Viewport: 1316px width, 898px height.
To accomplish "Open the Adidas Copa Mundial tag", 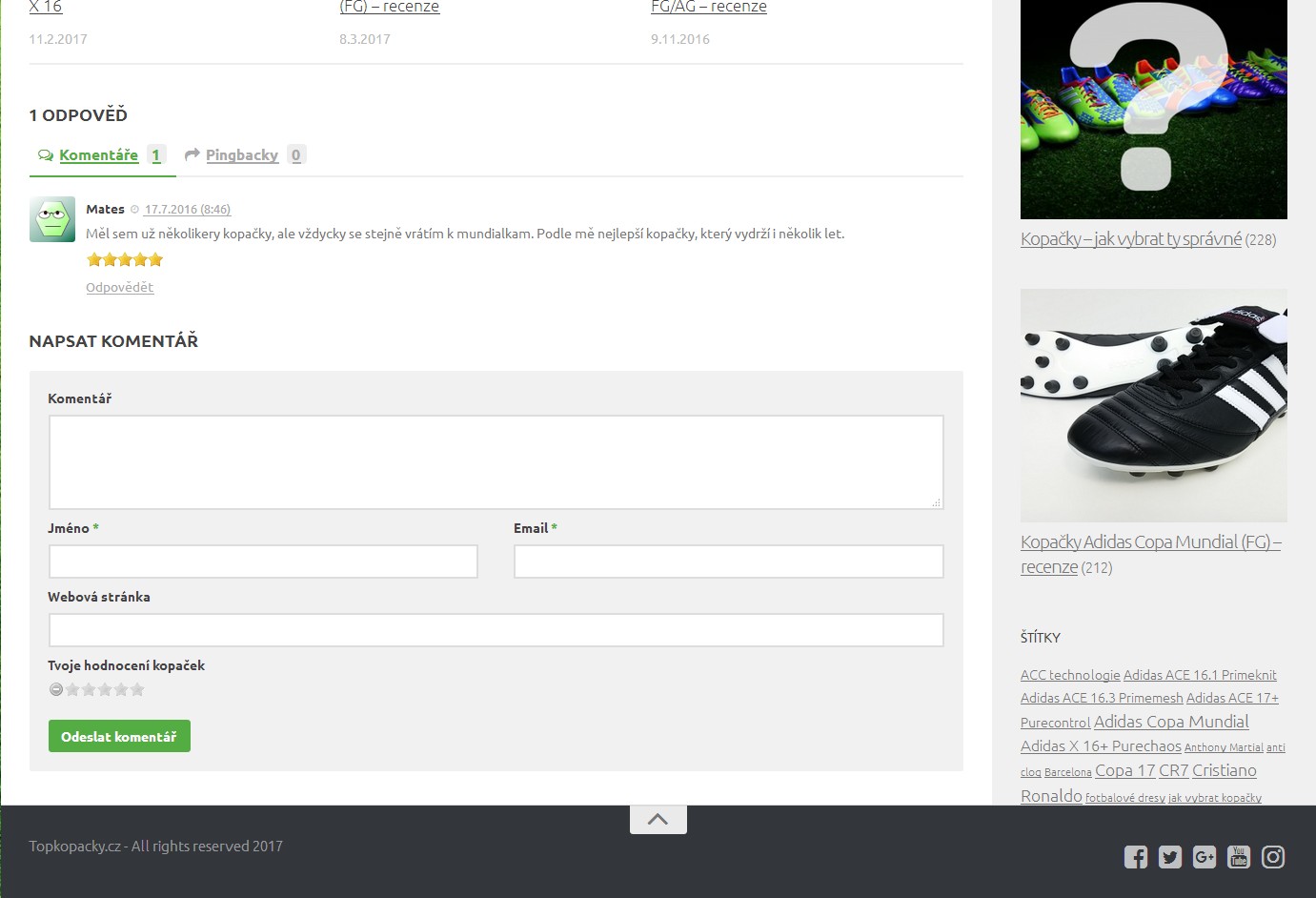I will [x=1171, y=722].
